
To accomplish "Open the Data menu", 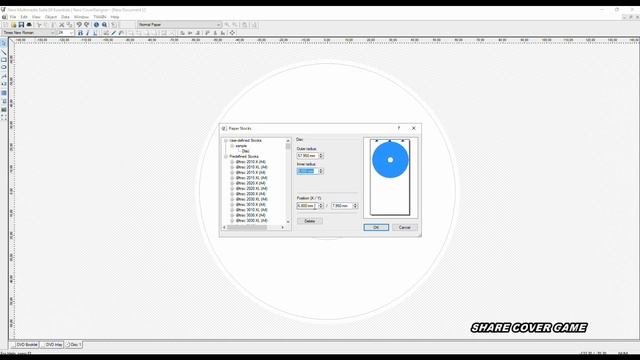I will (65, 17).
